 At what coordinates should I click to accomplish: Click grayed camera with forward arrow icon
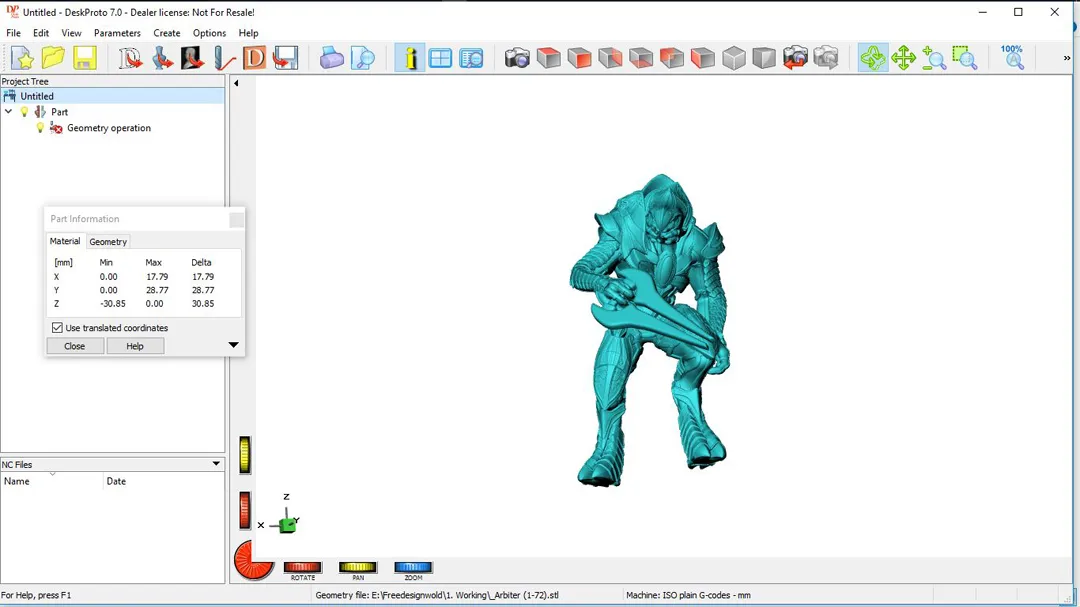[x=826, y=58]
